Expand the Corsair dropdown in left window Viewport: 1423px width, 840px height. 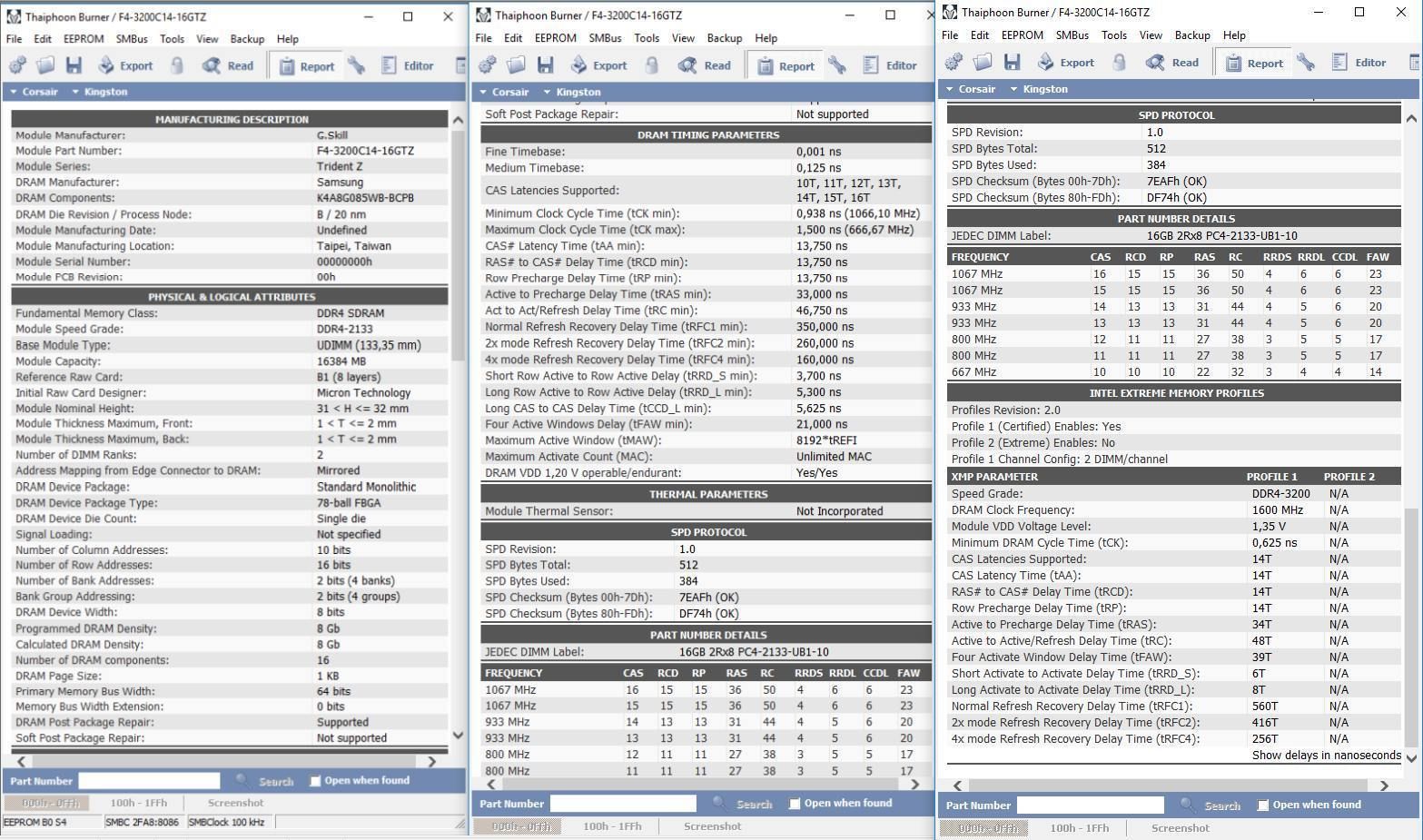click(34, 92)
